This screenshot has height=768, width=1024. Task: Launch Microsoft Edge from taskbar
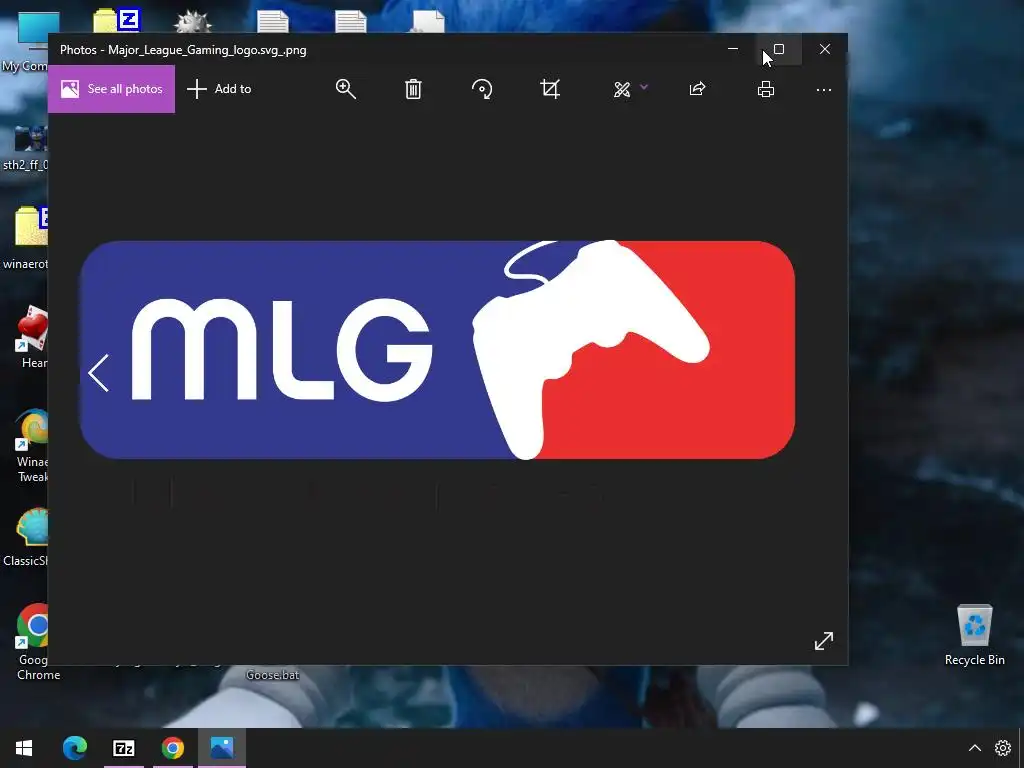click(74, 748)
